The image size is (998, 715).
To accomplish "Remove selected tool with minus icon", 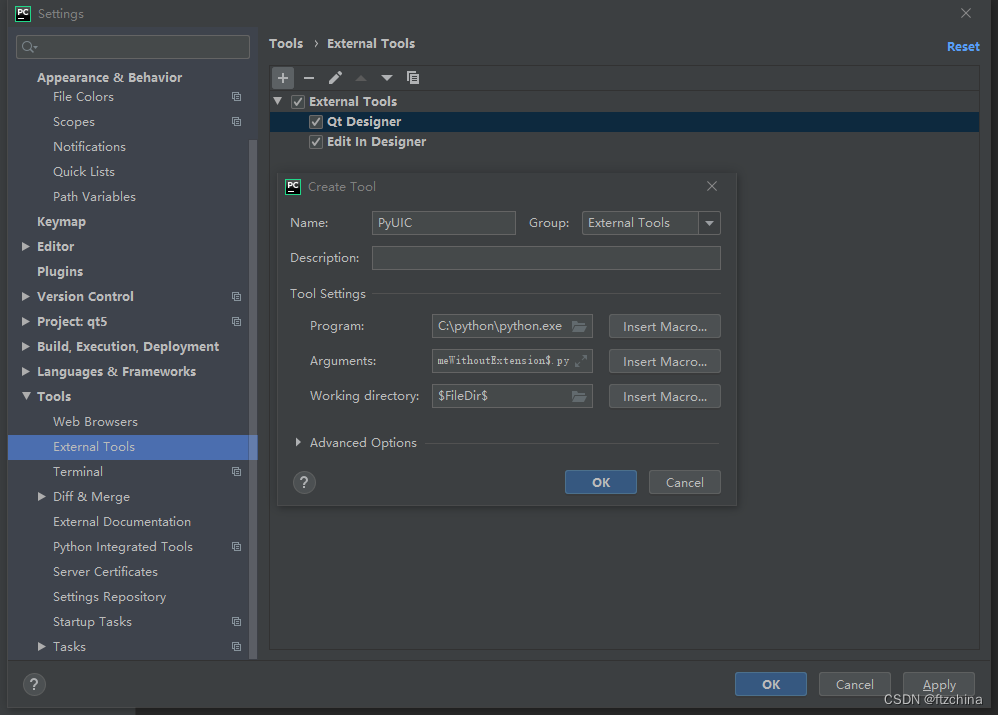I will tap(309, 78).
